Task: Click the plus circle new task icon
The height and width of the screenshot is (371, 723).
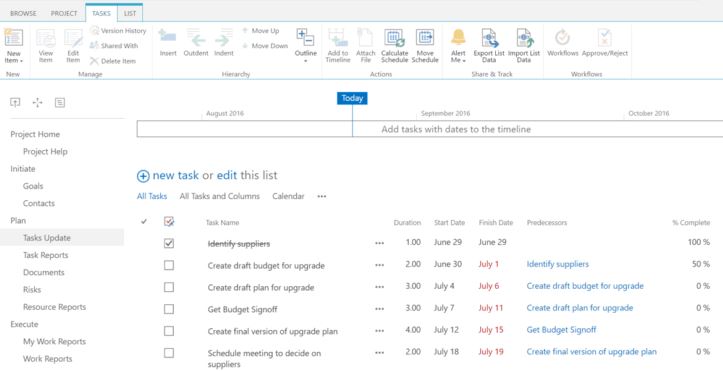Action: 143,176
